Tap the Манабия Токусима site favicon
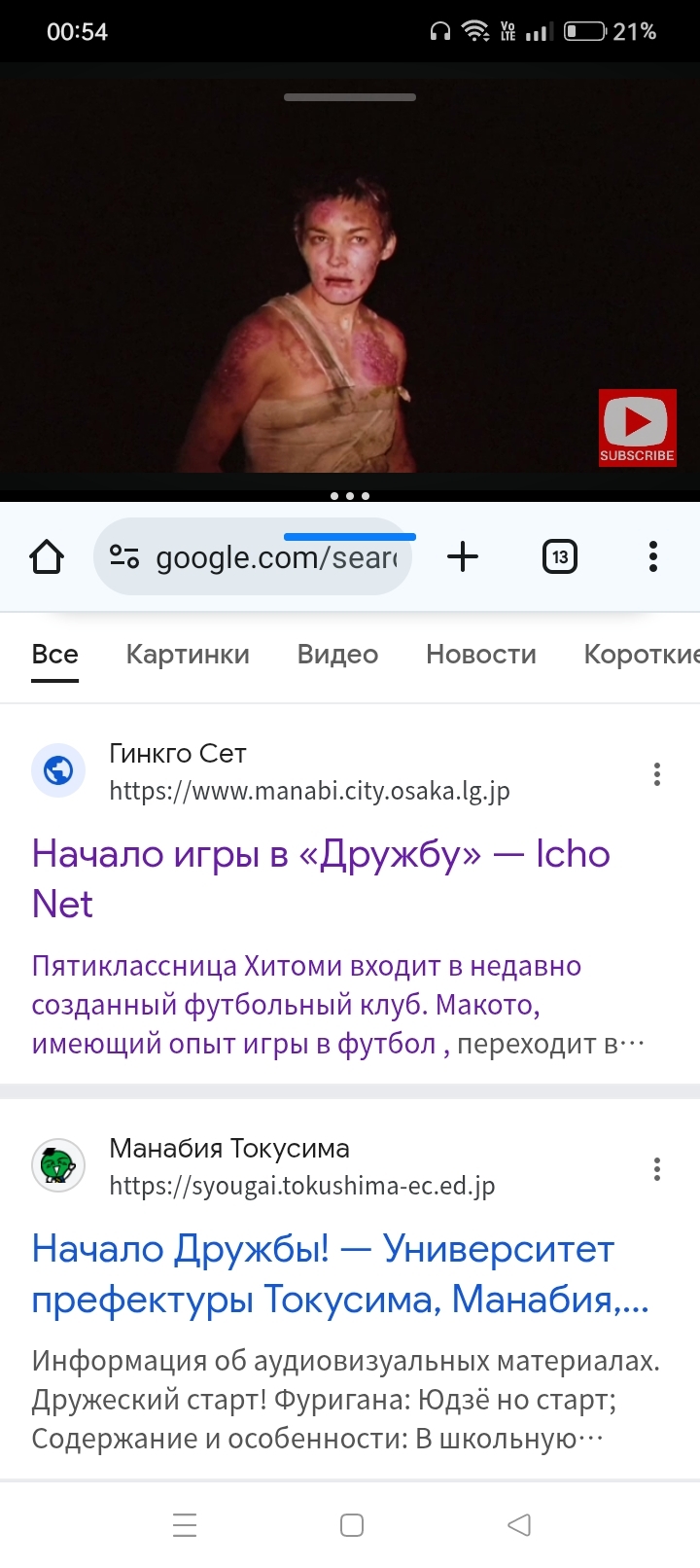 click(x=58, y=1165)
